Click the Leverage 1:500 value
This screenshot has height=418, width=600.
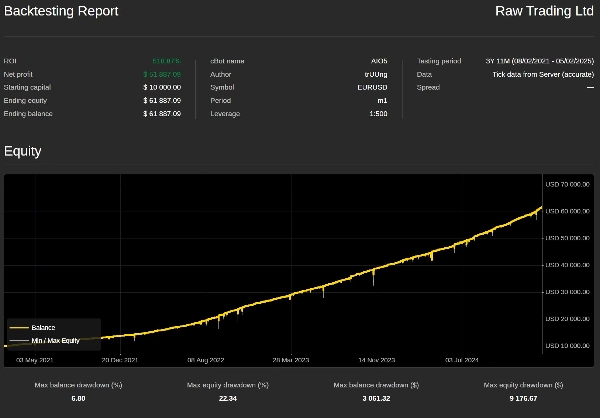pyautogui.click(x=378, y=113)
